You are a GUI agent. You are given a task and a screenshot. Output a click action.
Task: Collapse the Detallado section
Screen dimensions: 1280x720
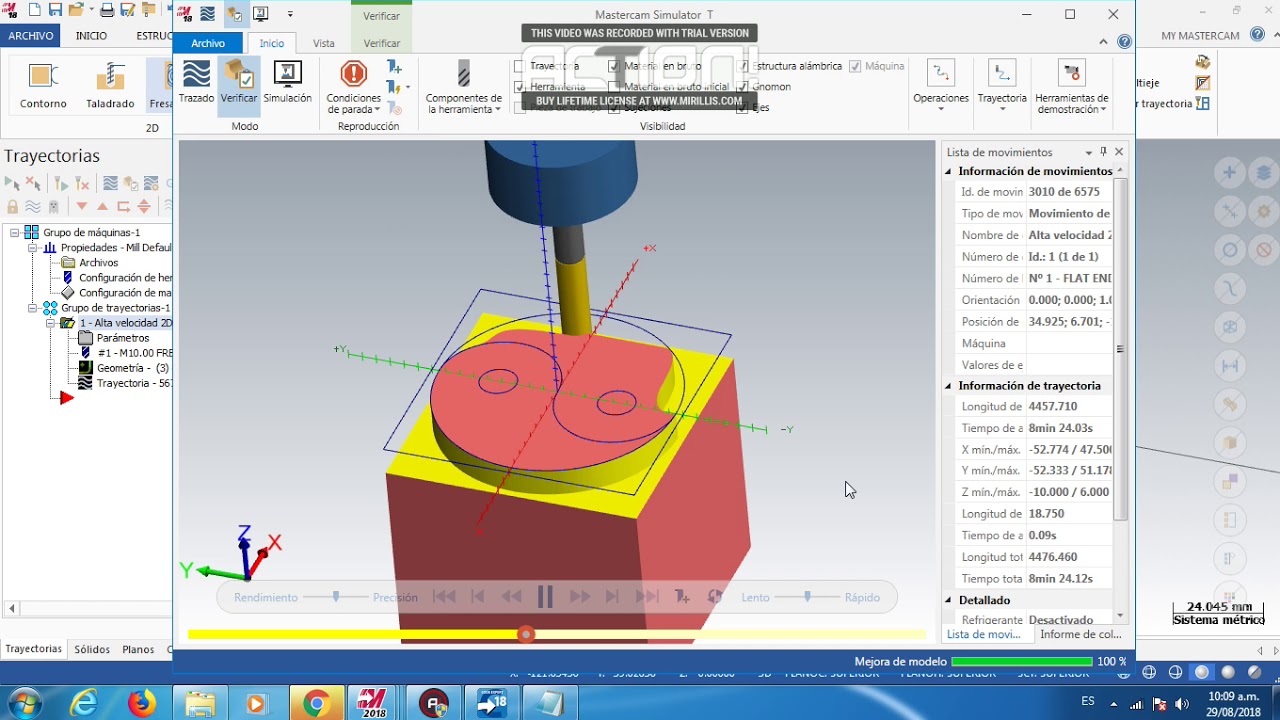[949, 601]
